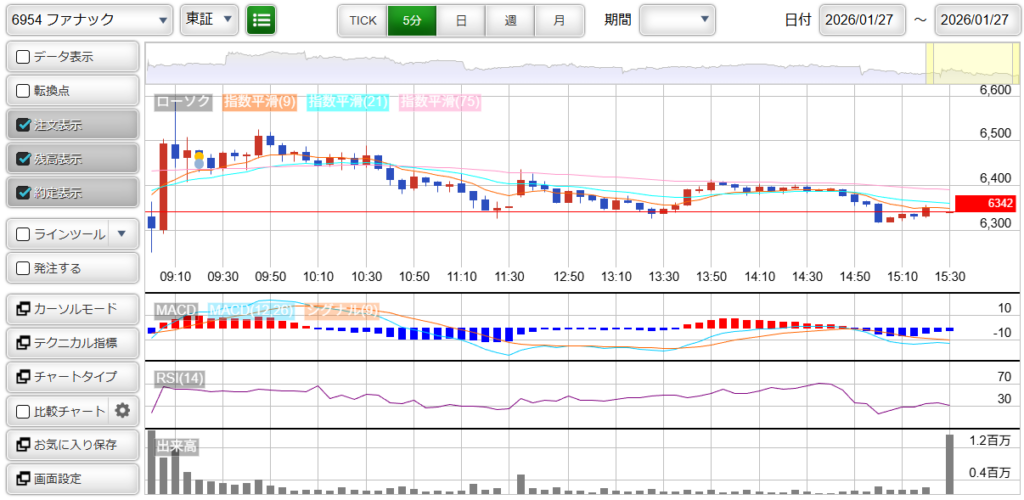Open テクニカル指標 settings window
Screen dimensions: 1024x500
coord(72,343)
